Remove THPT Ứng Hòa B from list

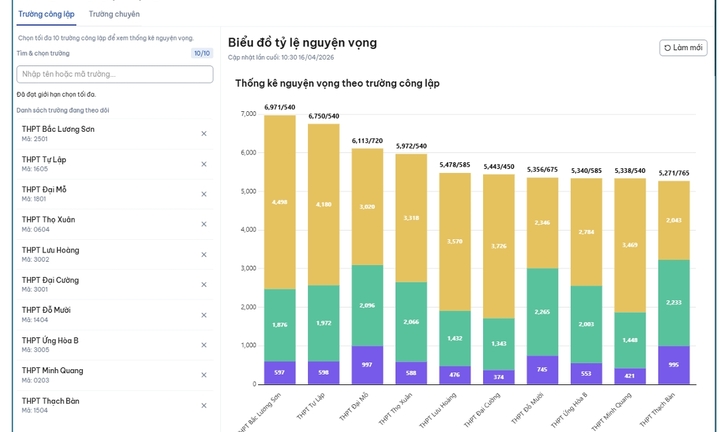tap(204, 345)
